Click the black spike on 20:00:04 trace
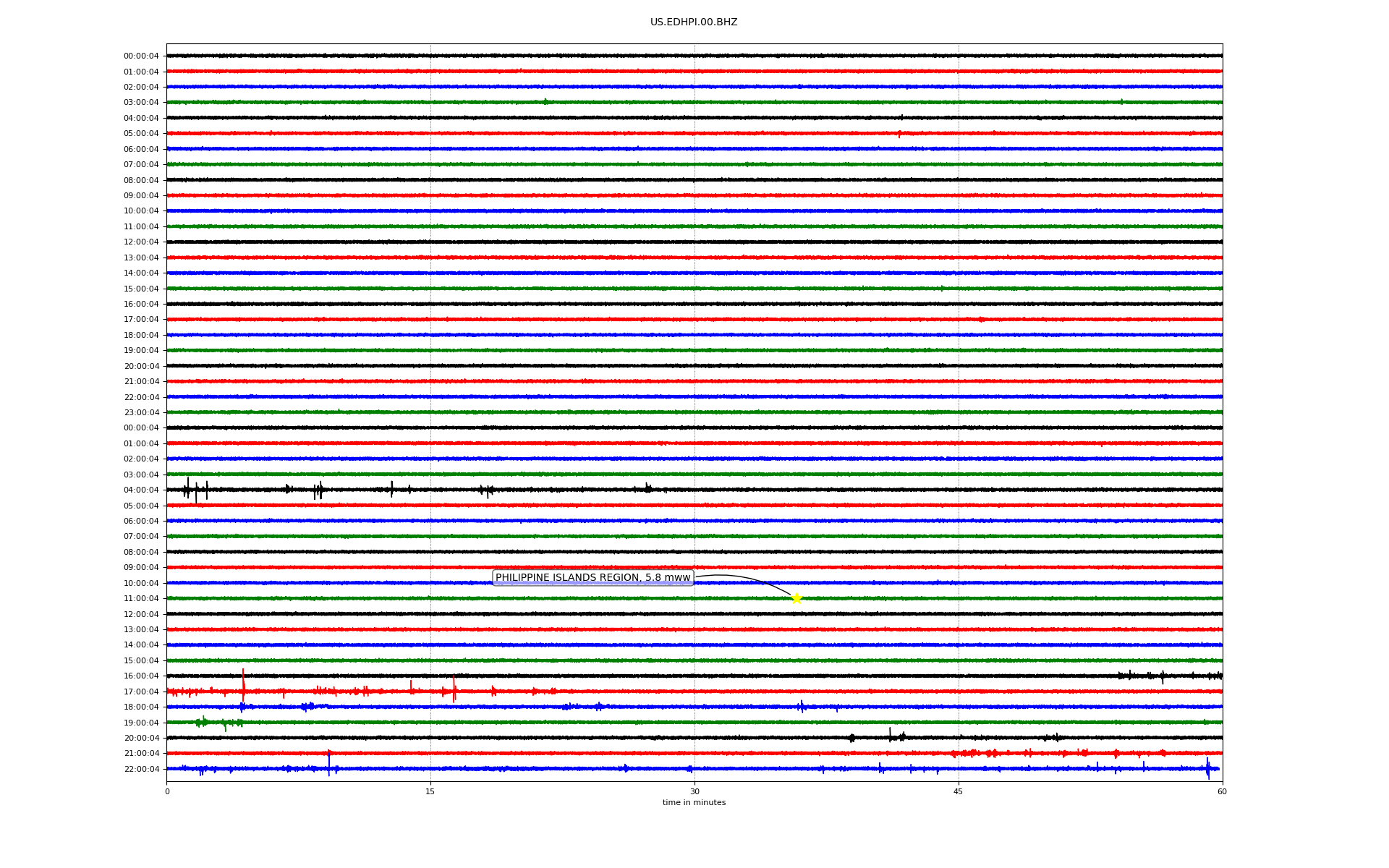 tap(890, 735)
